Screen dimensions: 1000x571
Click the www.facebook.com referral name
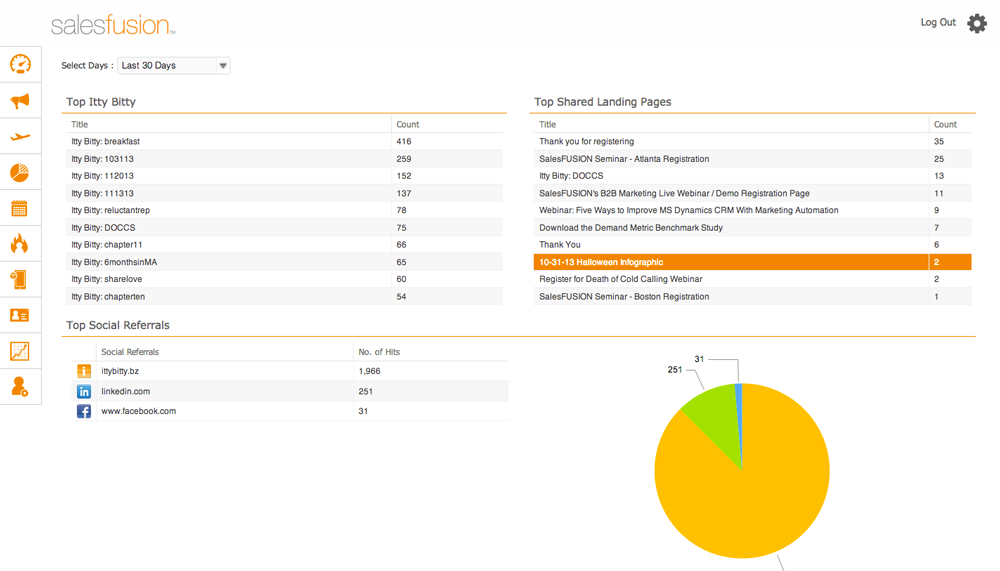coord(138,411)
